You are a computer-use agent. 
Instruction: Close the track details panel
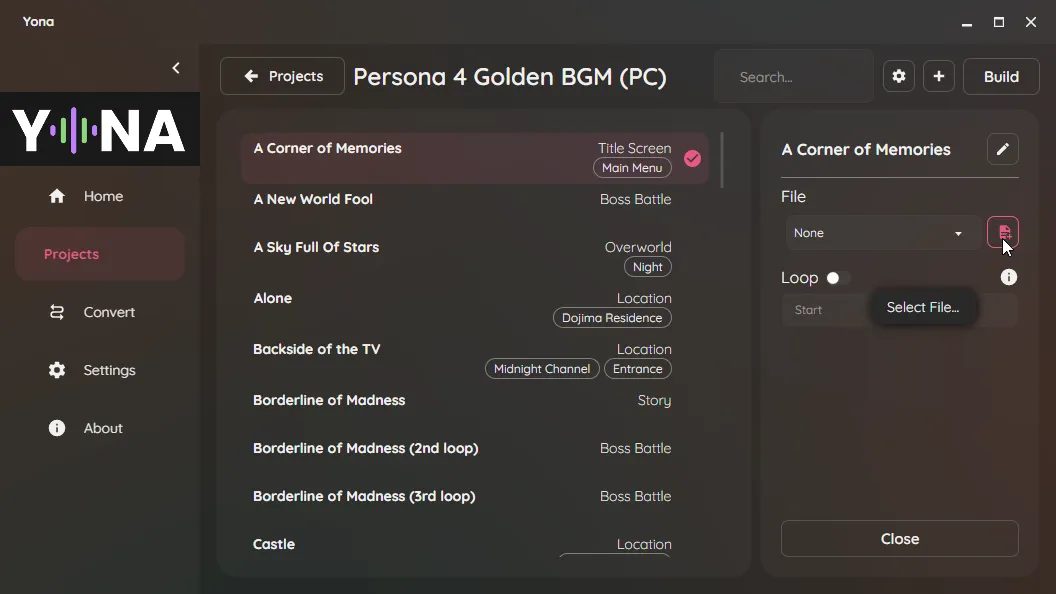[900, 539]
